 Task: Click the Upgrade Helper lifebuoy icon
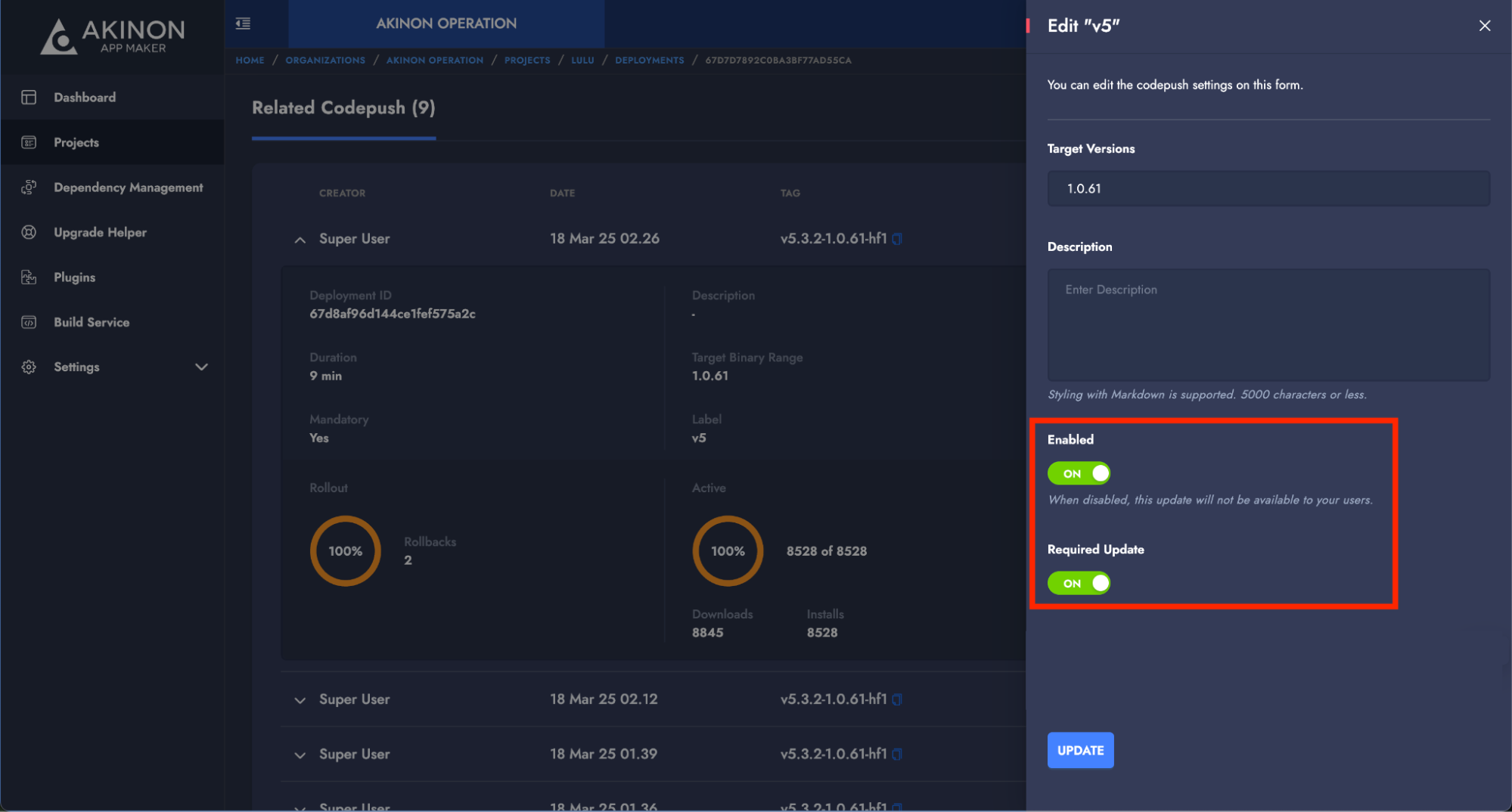tap(29, 232)
